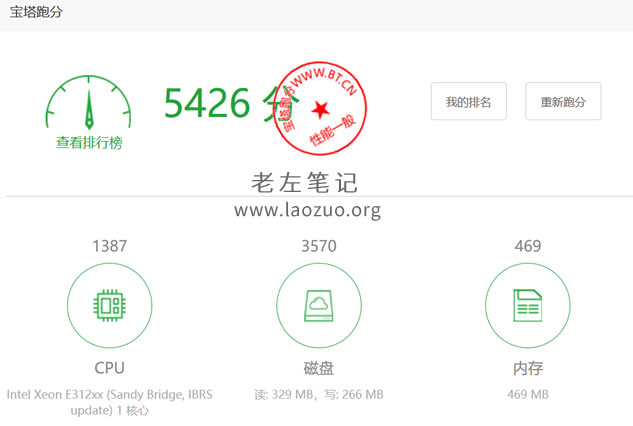This screenshot has height=426, width=633.
Task: Click the 磁盘 label text
Action: pyautogui.click(x=319, y=368)
